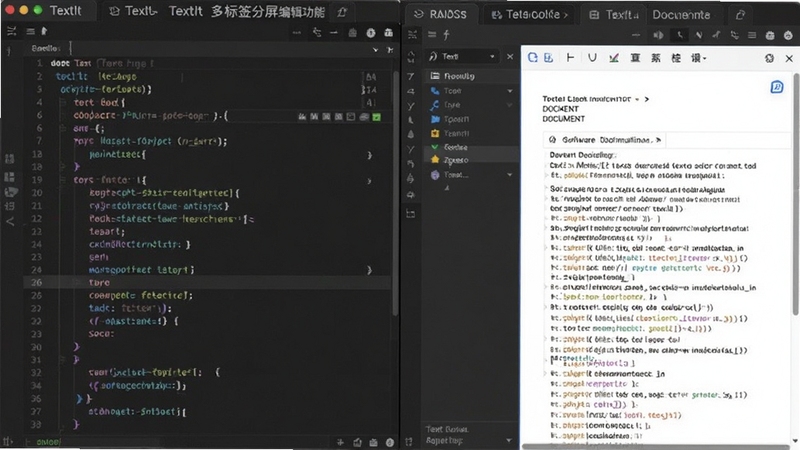Viewport: 800px width, 450px height.
Task: Click the upload arrow icon in left TextIt toolbar
Action: (44, 31)
